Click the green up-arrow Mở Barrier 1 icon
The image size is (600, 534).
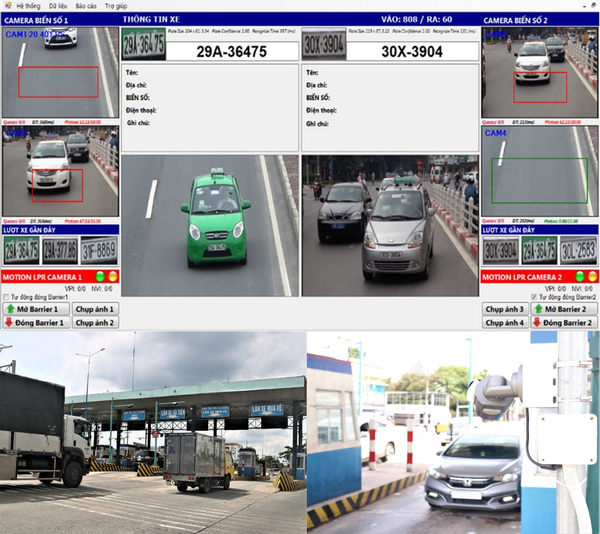(x=11, y=309)
